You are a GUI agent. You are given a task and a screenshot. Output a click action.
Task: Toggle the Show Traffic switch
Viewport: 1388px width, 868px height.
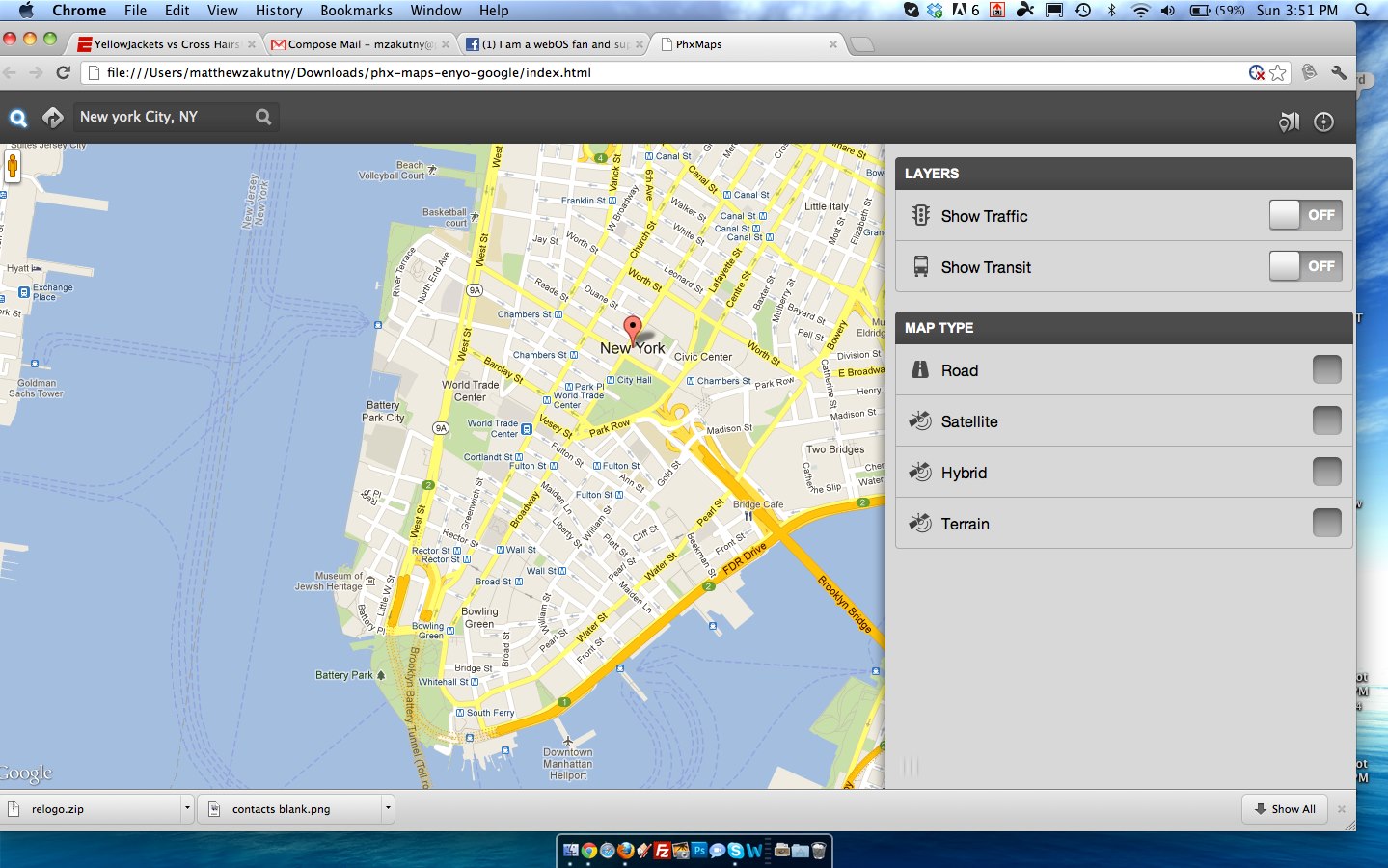[x=1305, y=215]
